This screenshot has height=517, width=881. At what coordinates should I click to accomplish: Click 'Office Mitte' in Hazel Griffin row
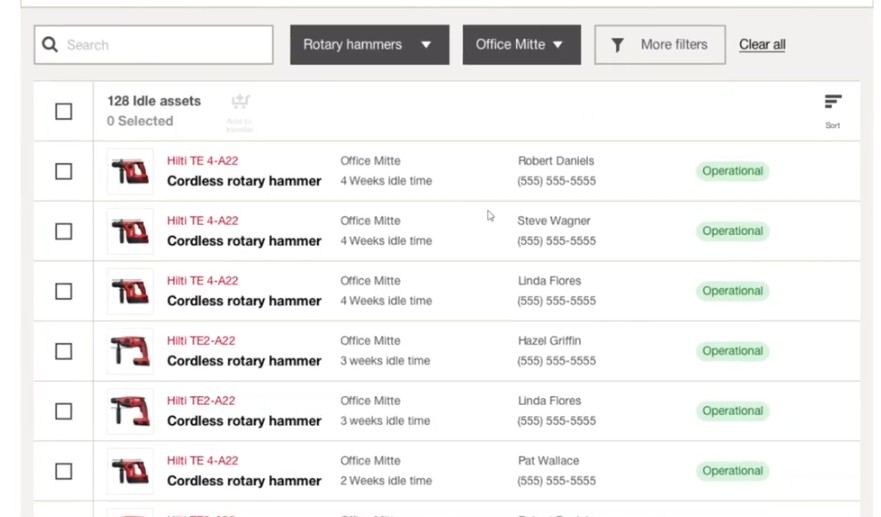pos(370,341)
